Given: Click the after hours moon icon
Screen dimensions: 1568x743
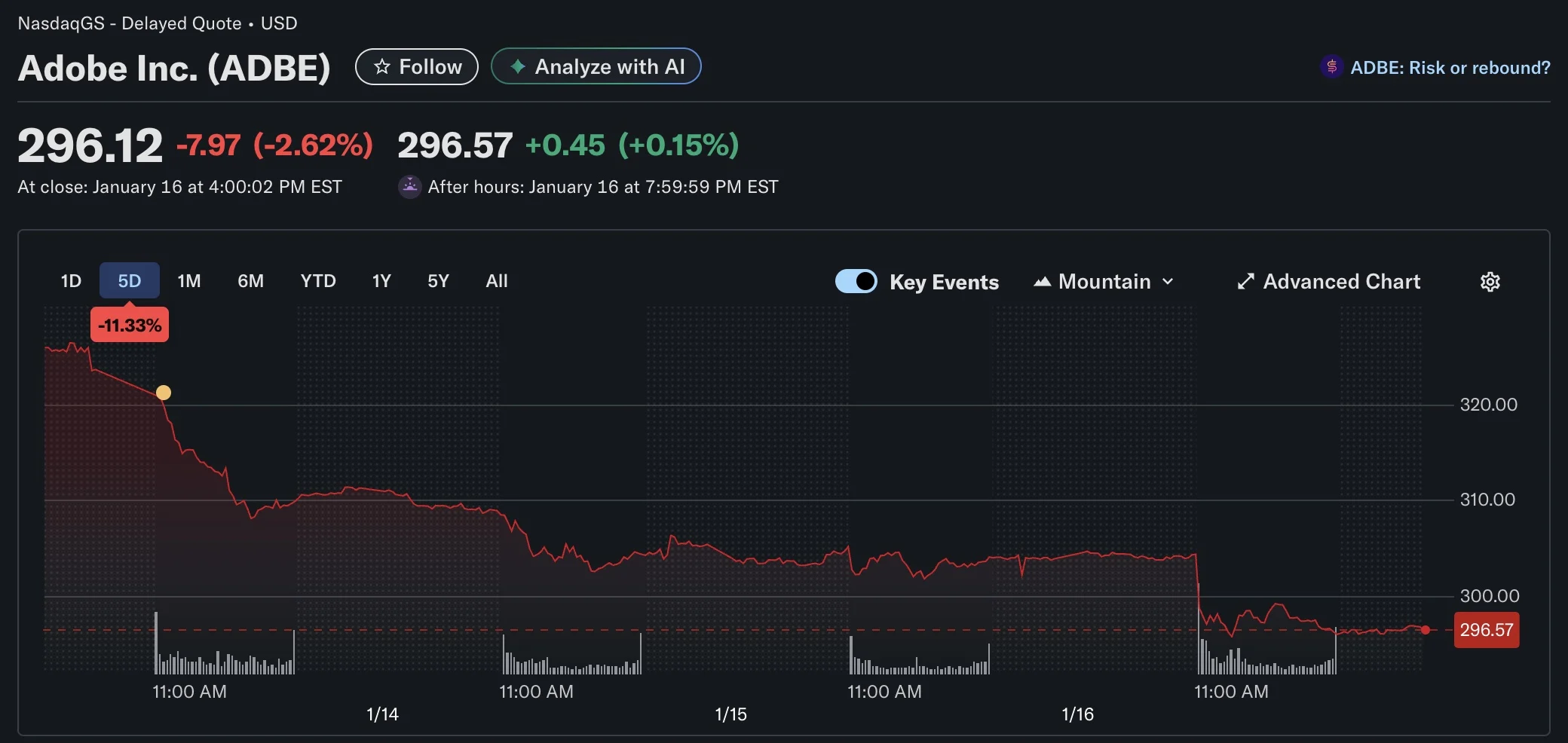Looking at the screenshot, I should 409,186.
